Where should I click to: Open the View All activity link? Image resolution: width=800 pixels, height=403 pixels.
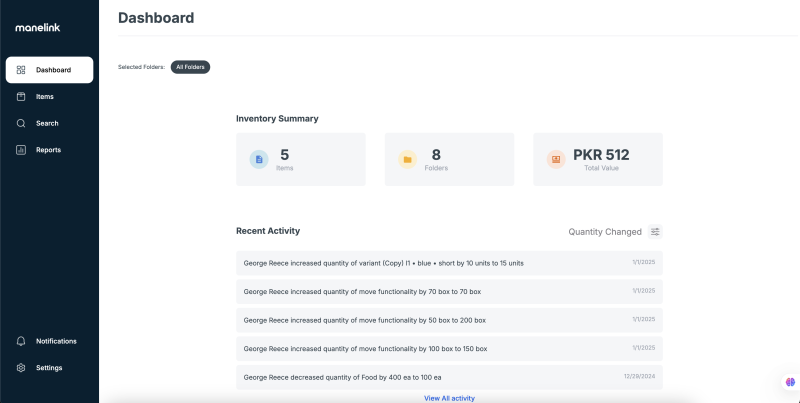pos(449,398)
